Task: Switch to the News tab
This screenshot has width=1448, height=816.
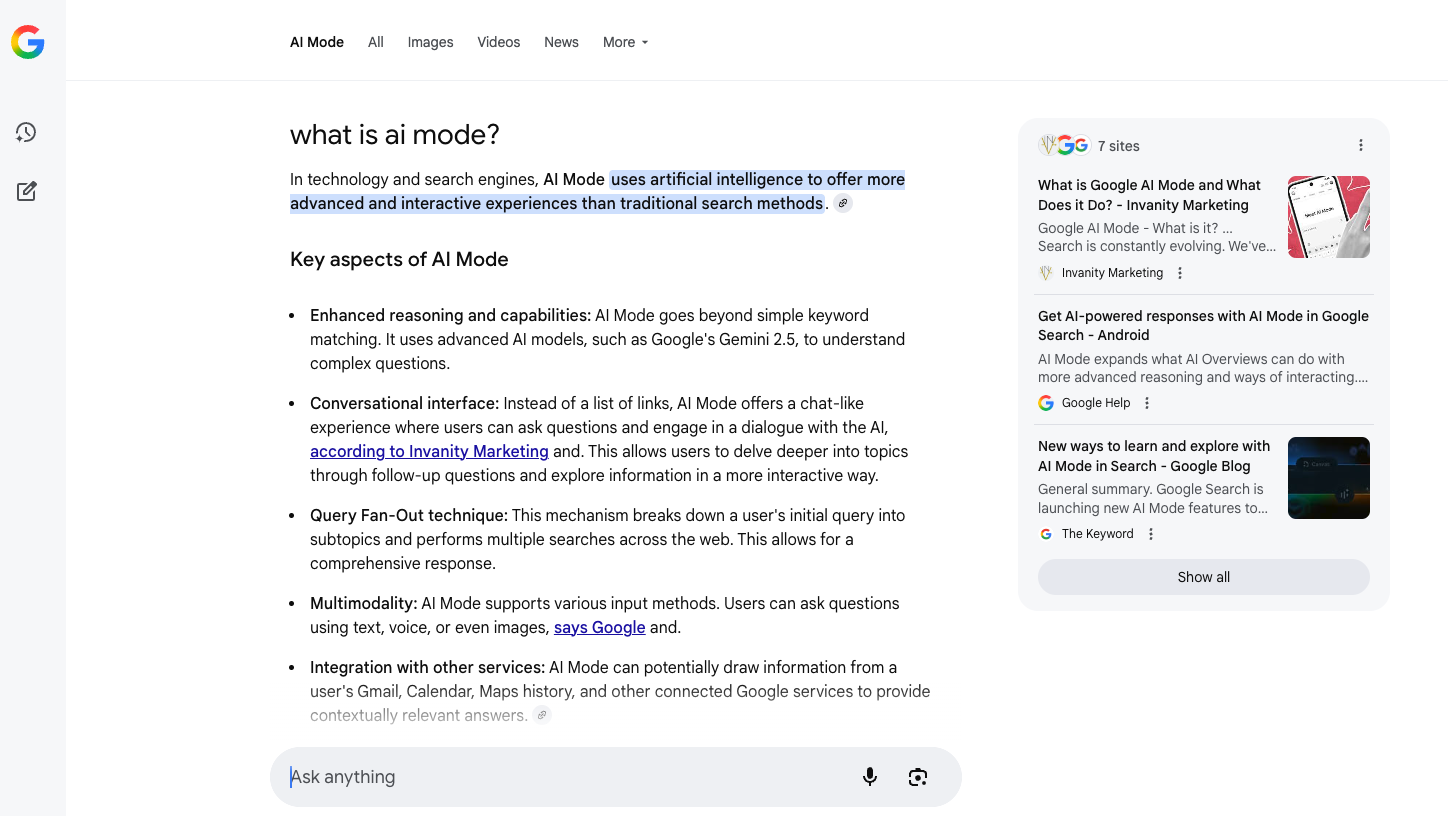Action: click(x=561, y=42)
